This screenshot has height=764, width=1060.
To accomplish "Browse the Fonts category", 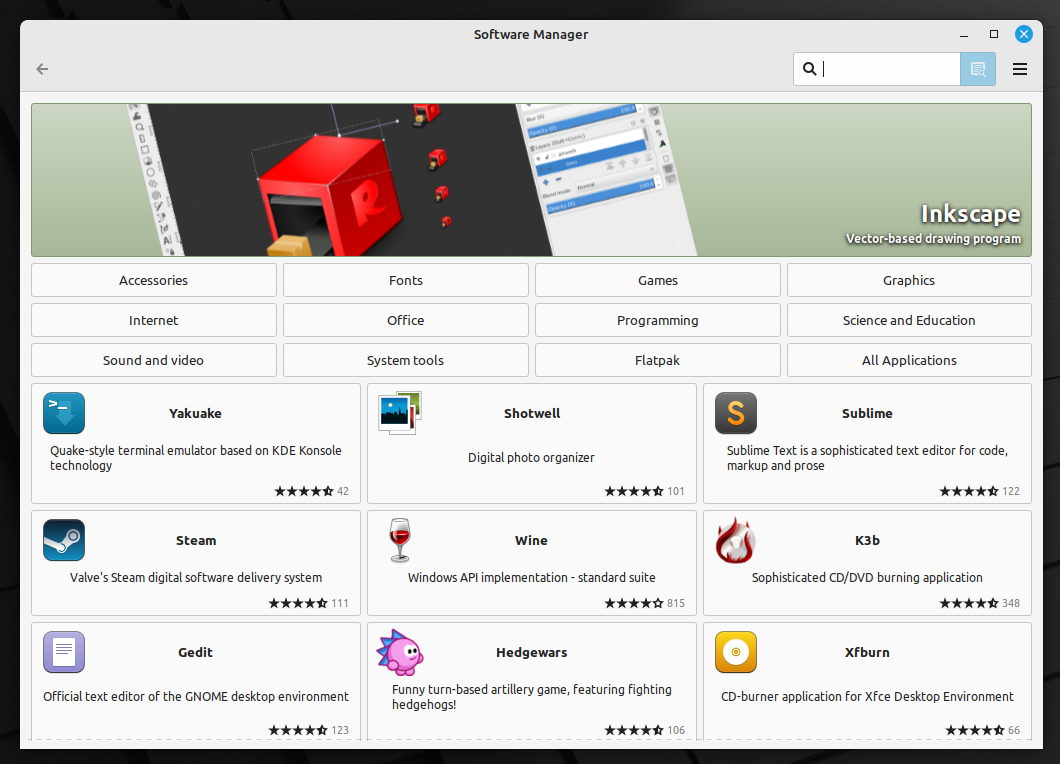I will point(406,280).
